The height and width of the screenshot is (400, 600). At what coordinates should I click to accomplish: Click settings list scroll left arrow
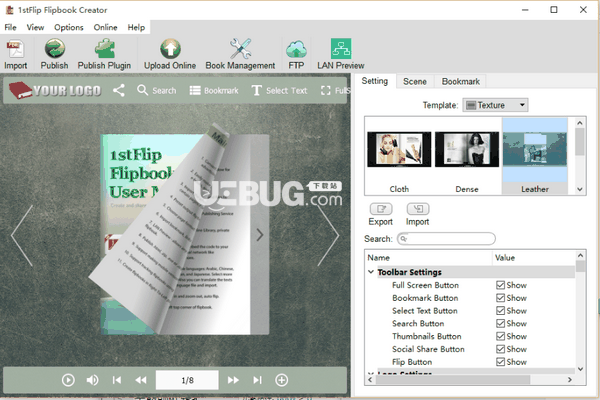(370, 380)
